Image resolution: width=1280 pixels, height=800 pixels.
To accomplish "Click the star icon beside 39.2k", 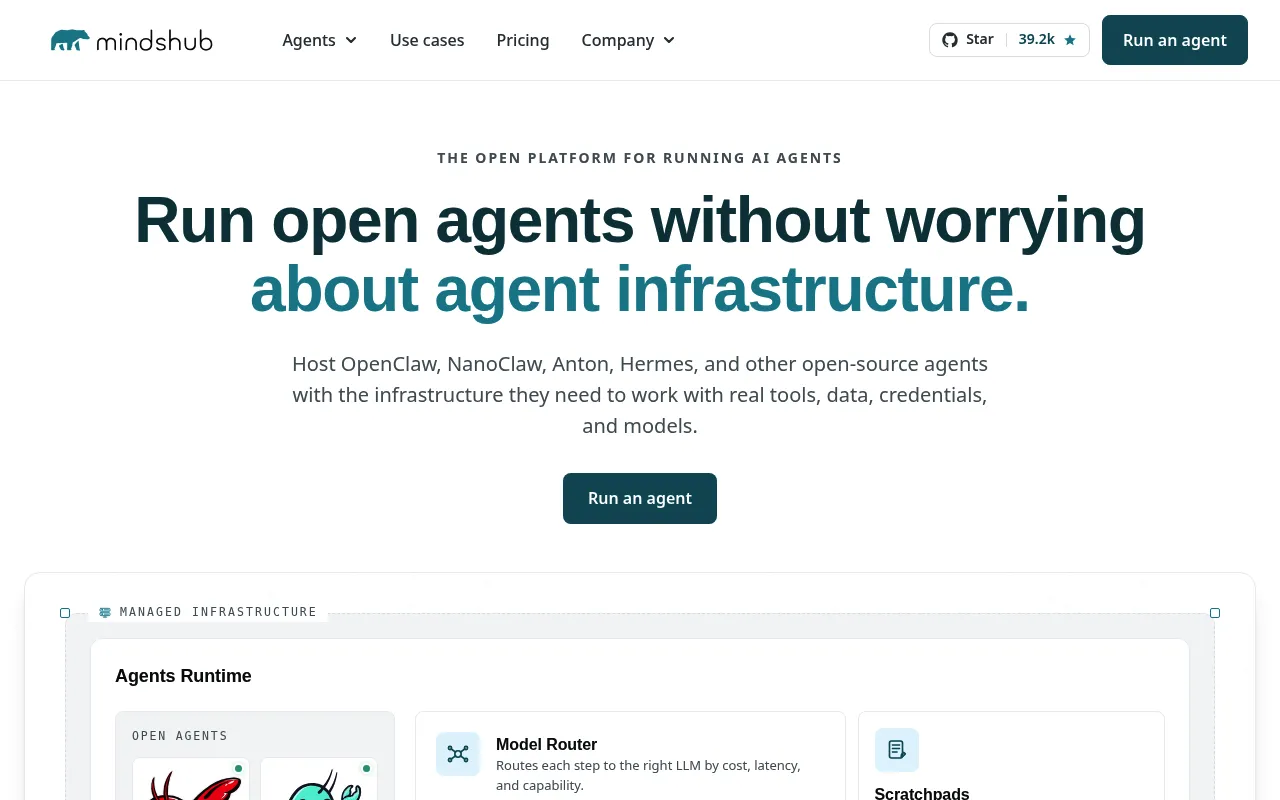I will (1070, 40).
